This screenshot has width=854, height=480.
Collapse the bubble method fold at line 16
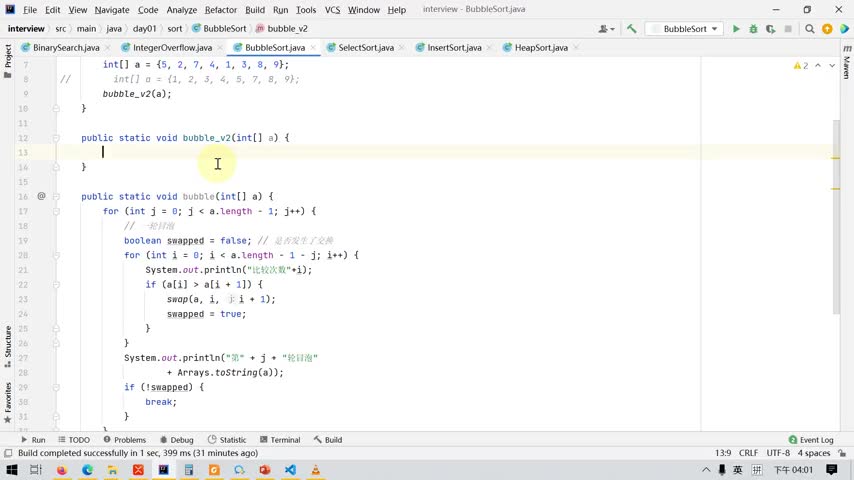pos(56,197)
